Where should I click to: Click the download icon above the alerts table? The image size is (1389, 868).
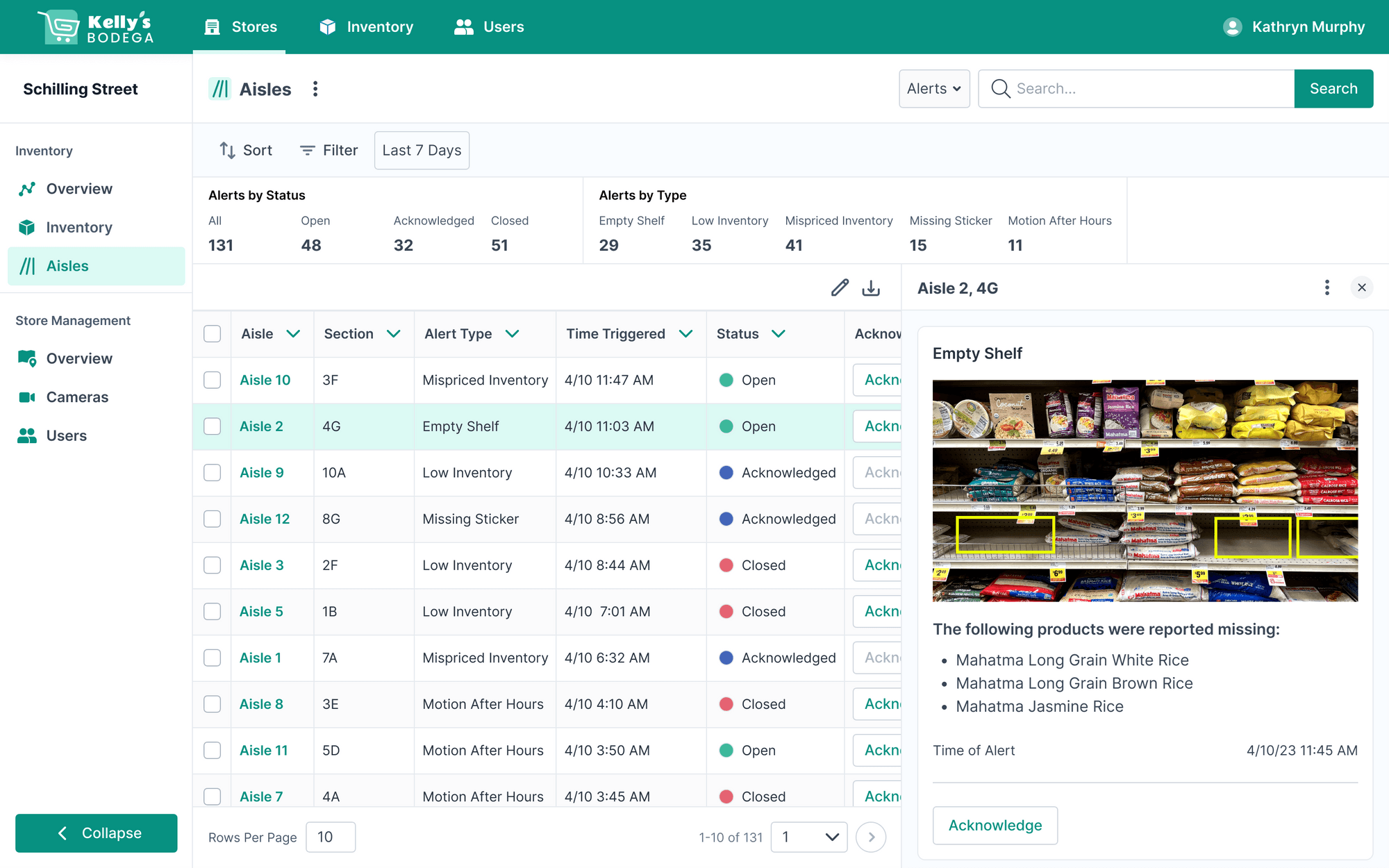[871, 287]
